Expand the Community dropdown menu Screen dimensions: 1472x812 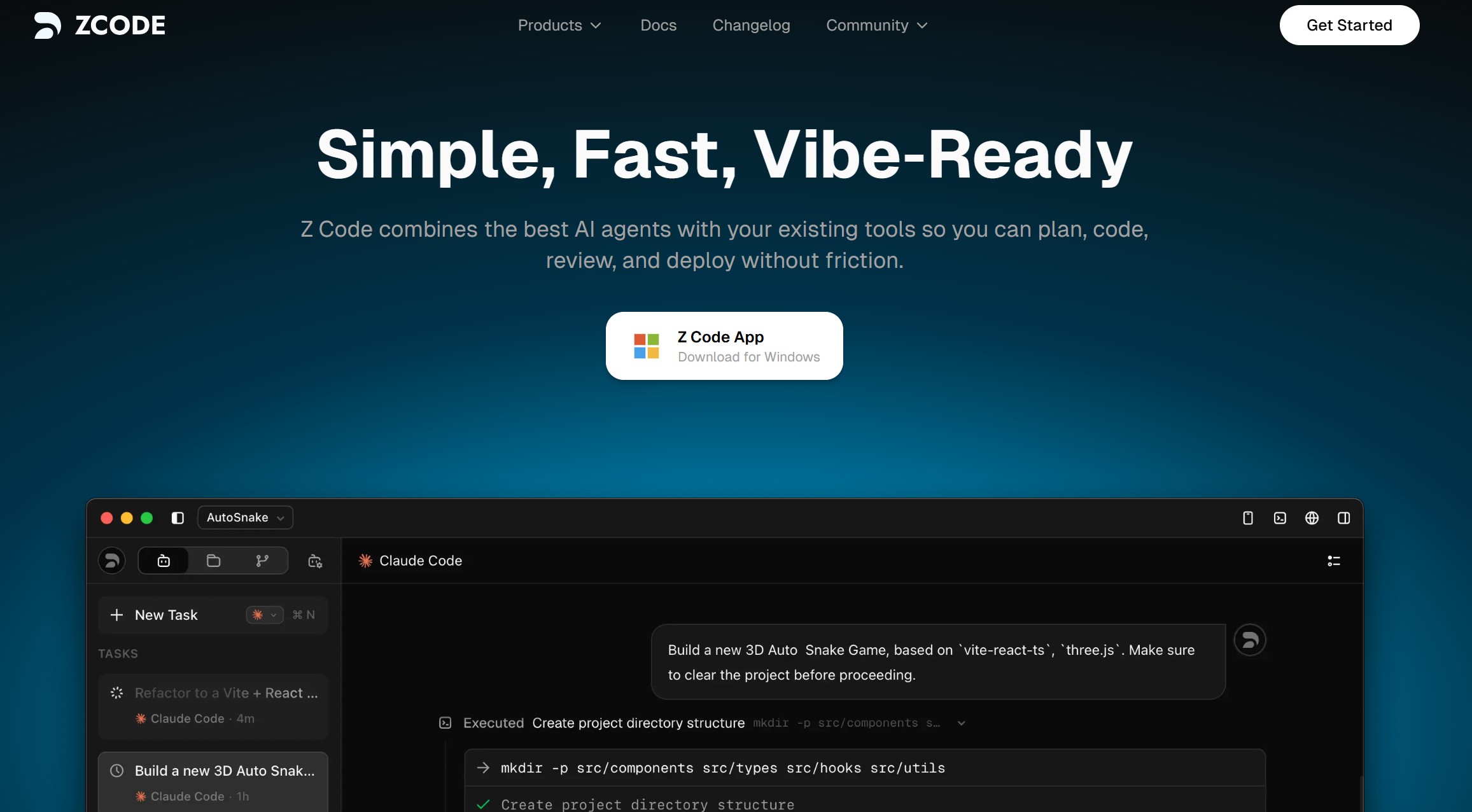[x=876, y=25]
